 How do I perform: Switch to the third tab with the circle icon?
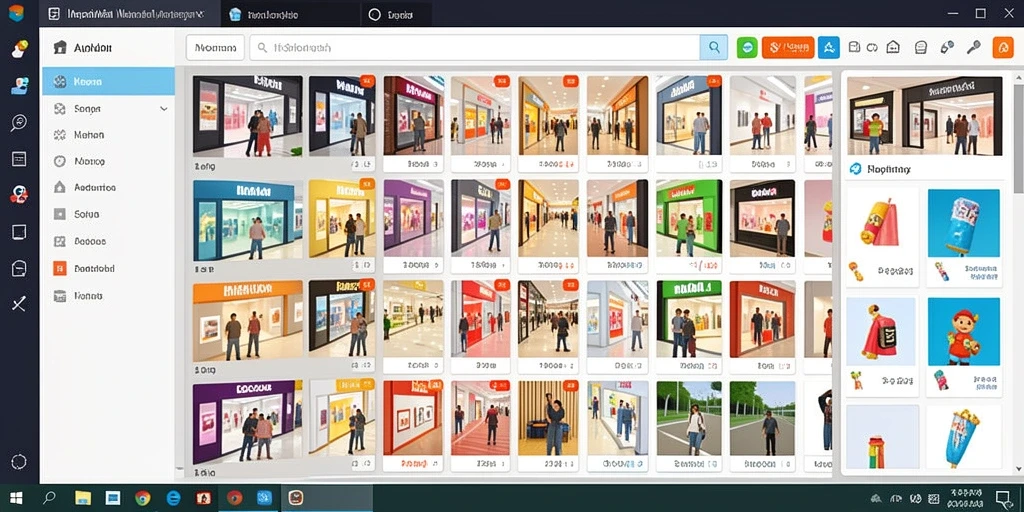click(396, 14)
